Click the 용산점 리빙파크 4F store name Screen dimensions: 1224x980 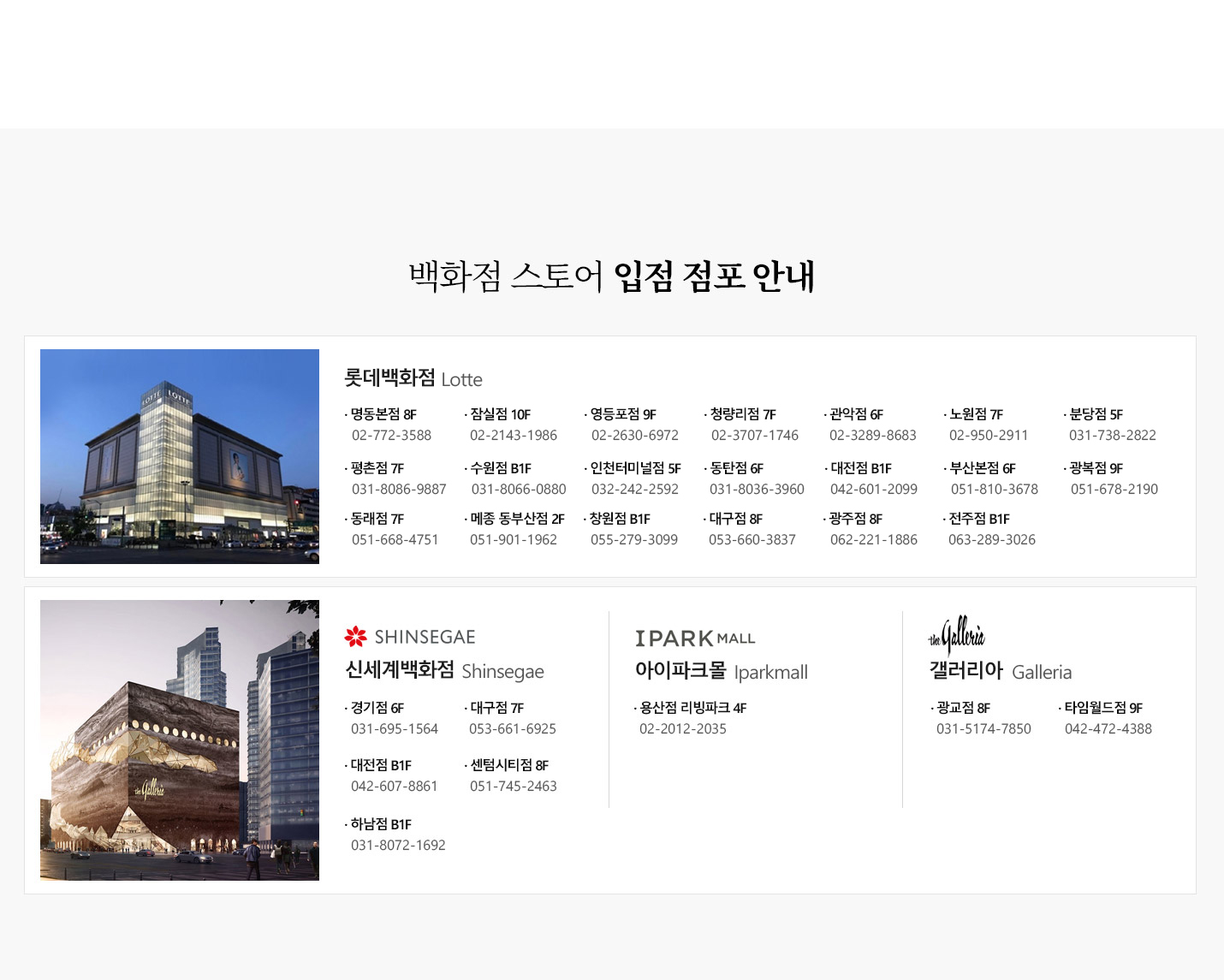[x=693, y=709]
